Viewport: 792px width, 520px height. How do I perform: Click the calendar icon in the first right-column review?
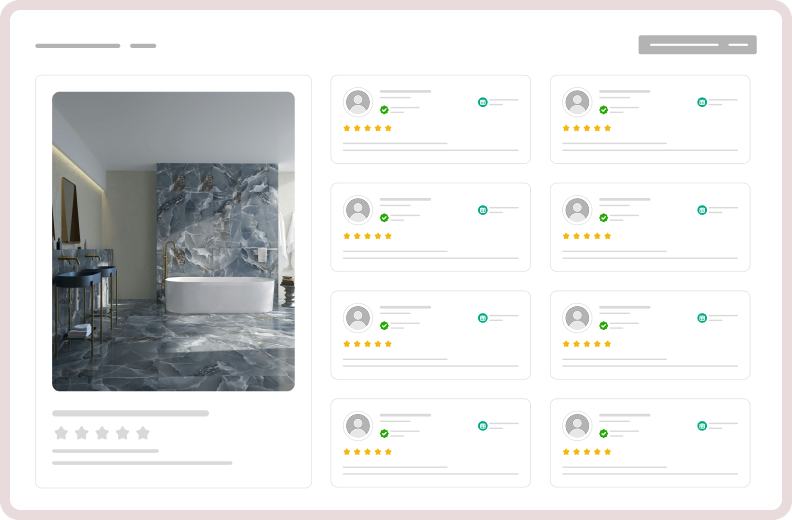pyautogui.click(x=702, y=102)
